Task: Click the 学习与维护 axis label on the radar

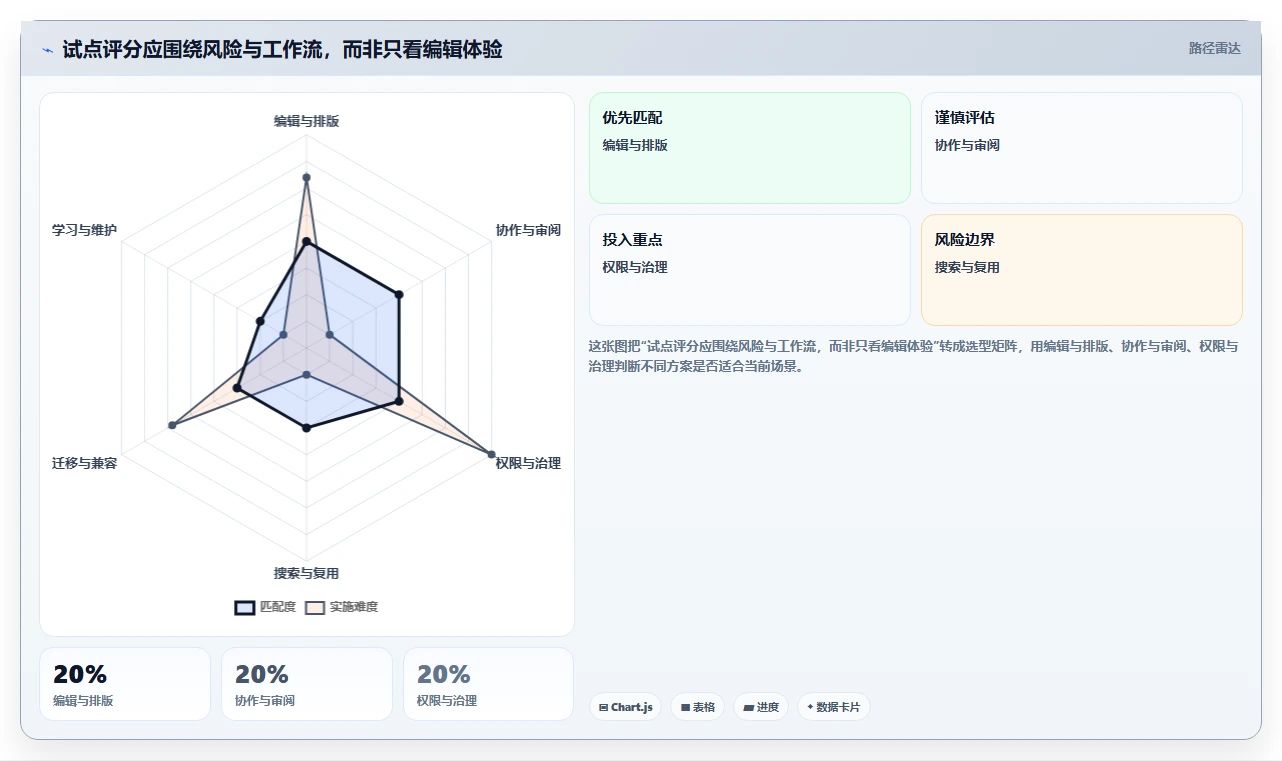Action: coord(84,230)
